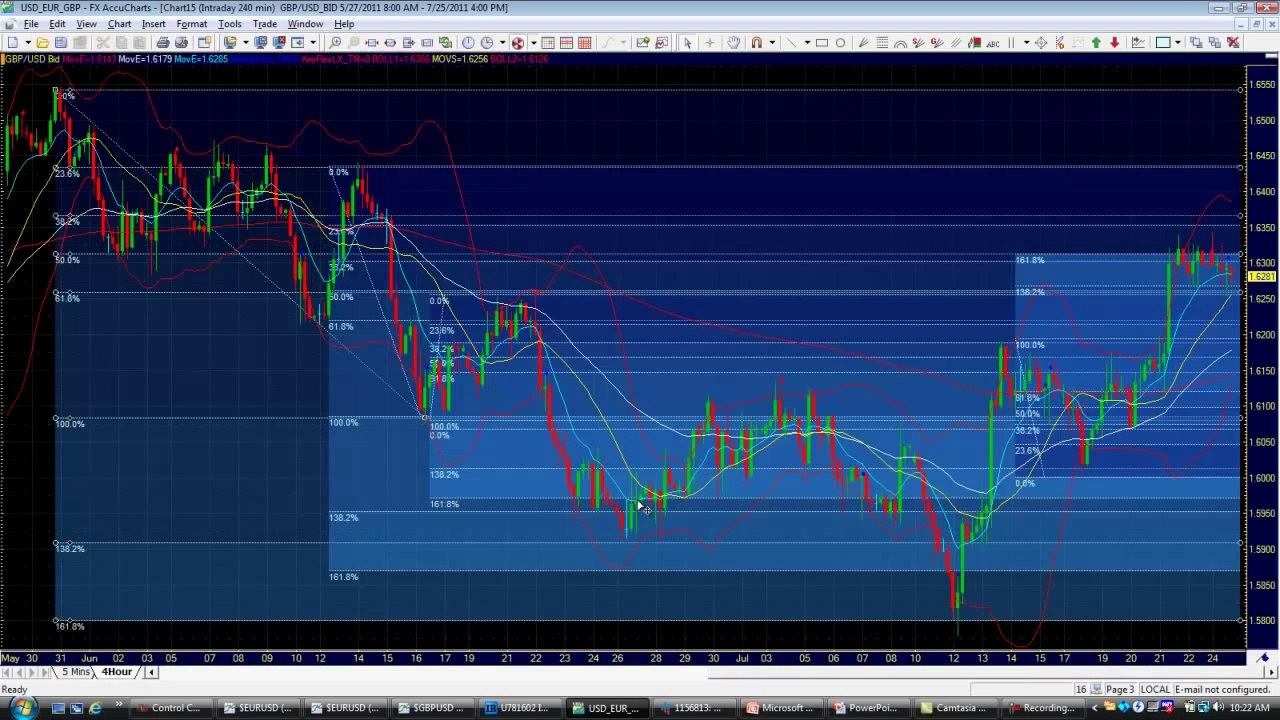1280x720 pixels.
Task: Open Internet Explorer quick launch icon
Action: [x=95, y=708]
